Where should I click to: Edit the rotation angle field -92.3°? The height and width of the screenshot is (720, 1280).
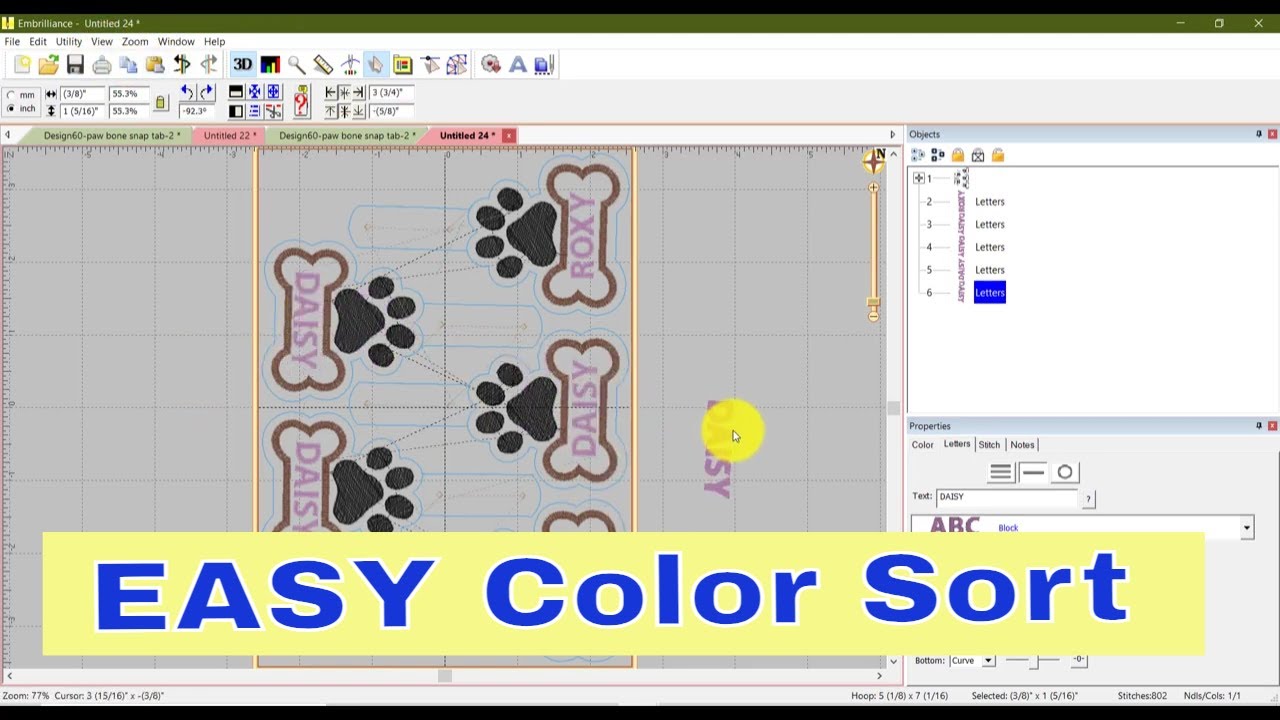pos(195,111)
